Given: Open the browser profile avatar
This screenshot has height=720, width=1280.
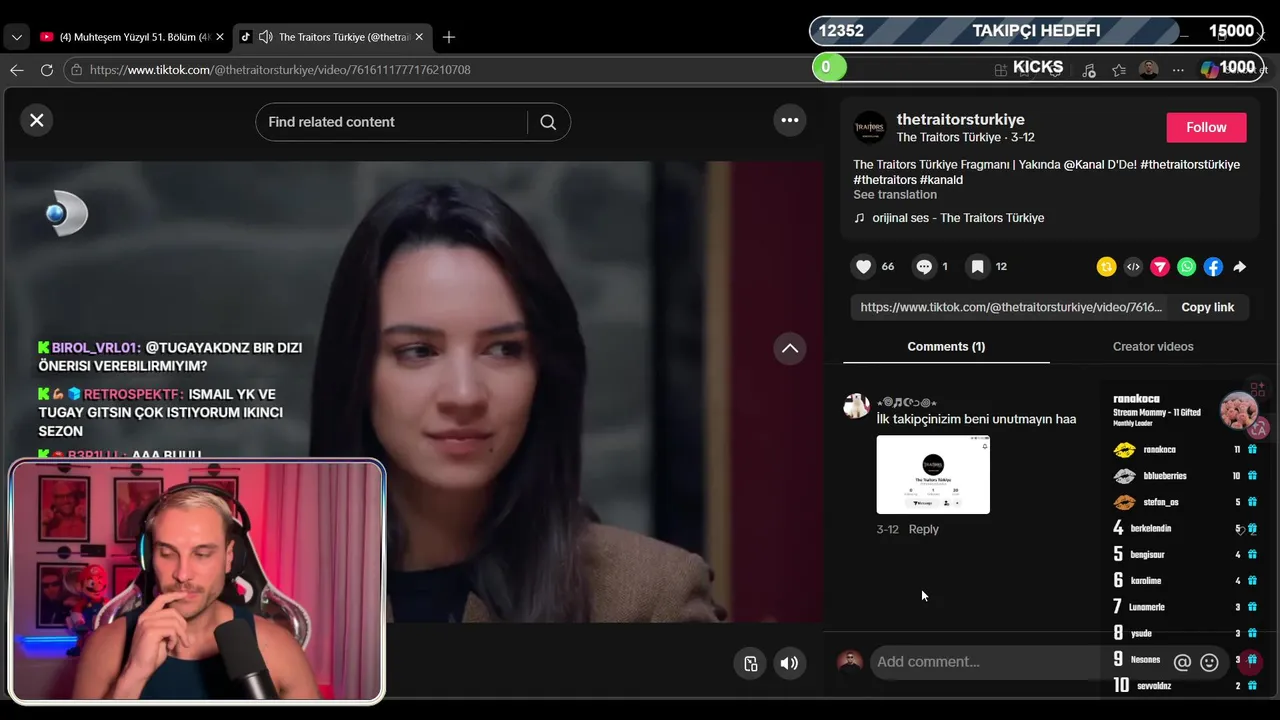Looking at the screenshot, I should (1149, 69).
